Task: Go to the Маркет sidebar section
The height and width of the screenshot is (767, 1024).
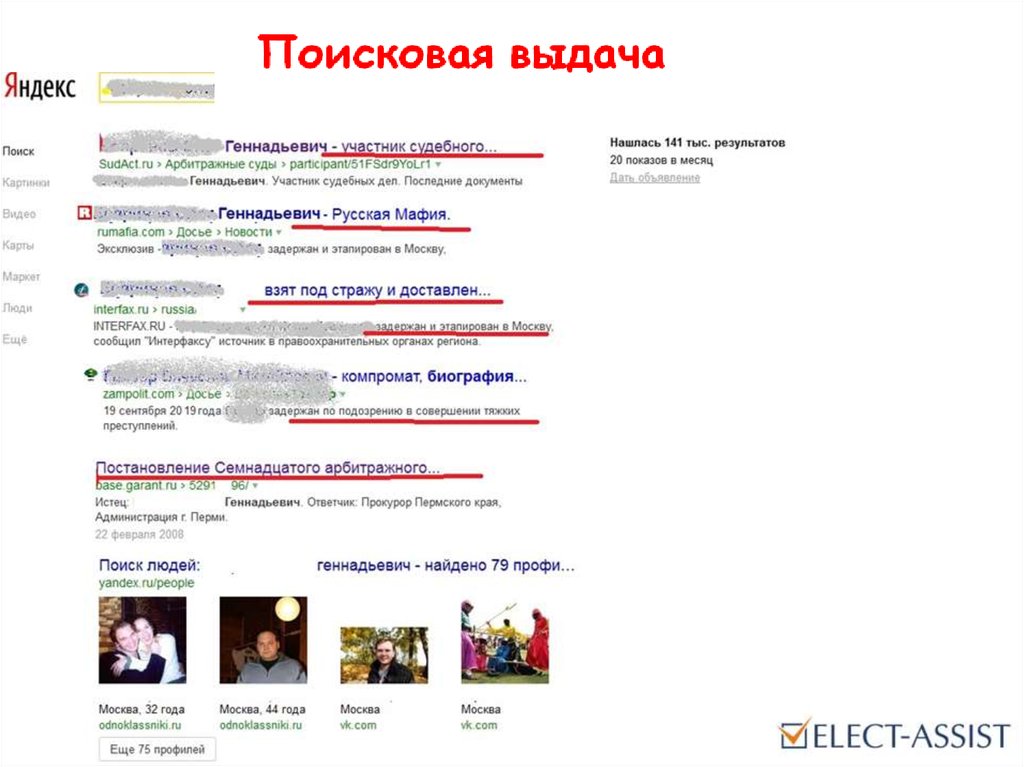Action: click(21, 277)
